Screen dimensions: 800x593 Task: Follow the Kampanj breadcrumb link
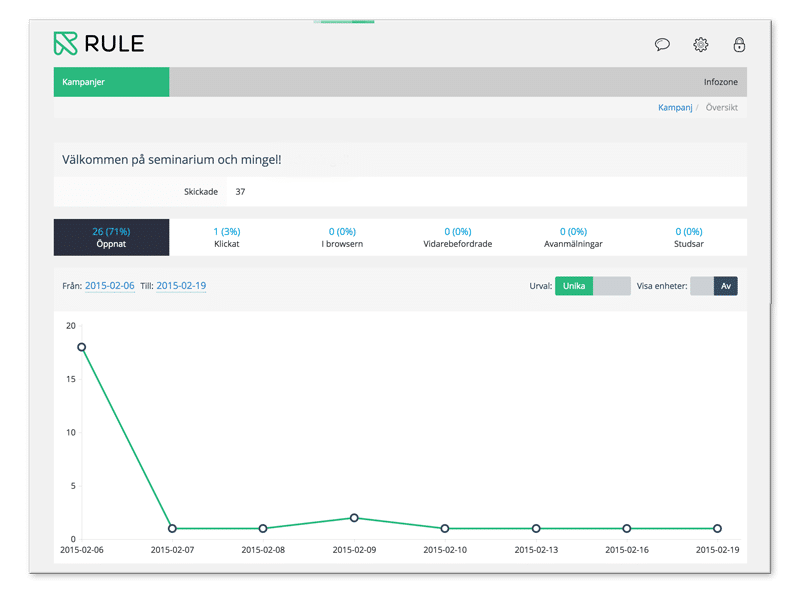674,107
